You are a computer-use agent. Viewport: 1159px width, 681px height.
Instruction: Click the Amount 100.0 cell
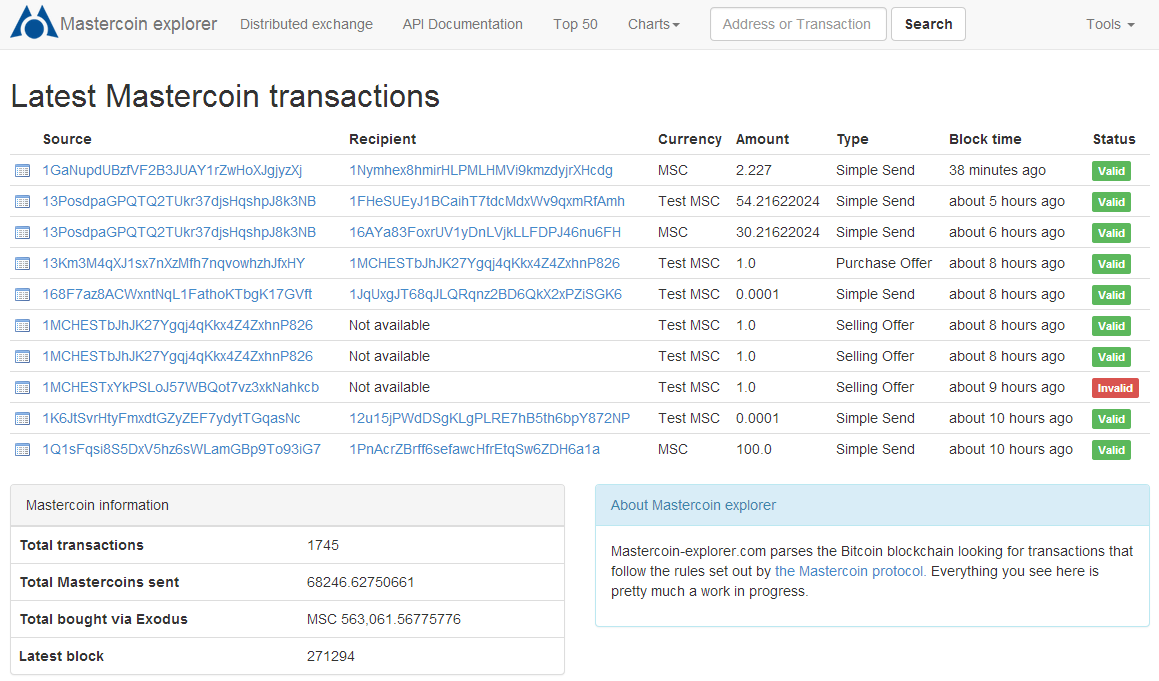point(754,450)
